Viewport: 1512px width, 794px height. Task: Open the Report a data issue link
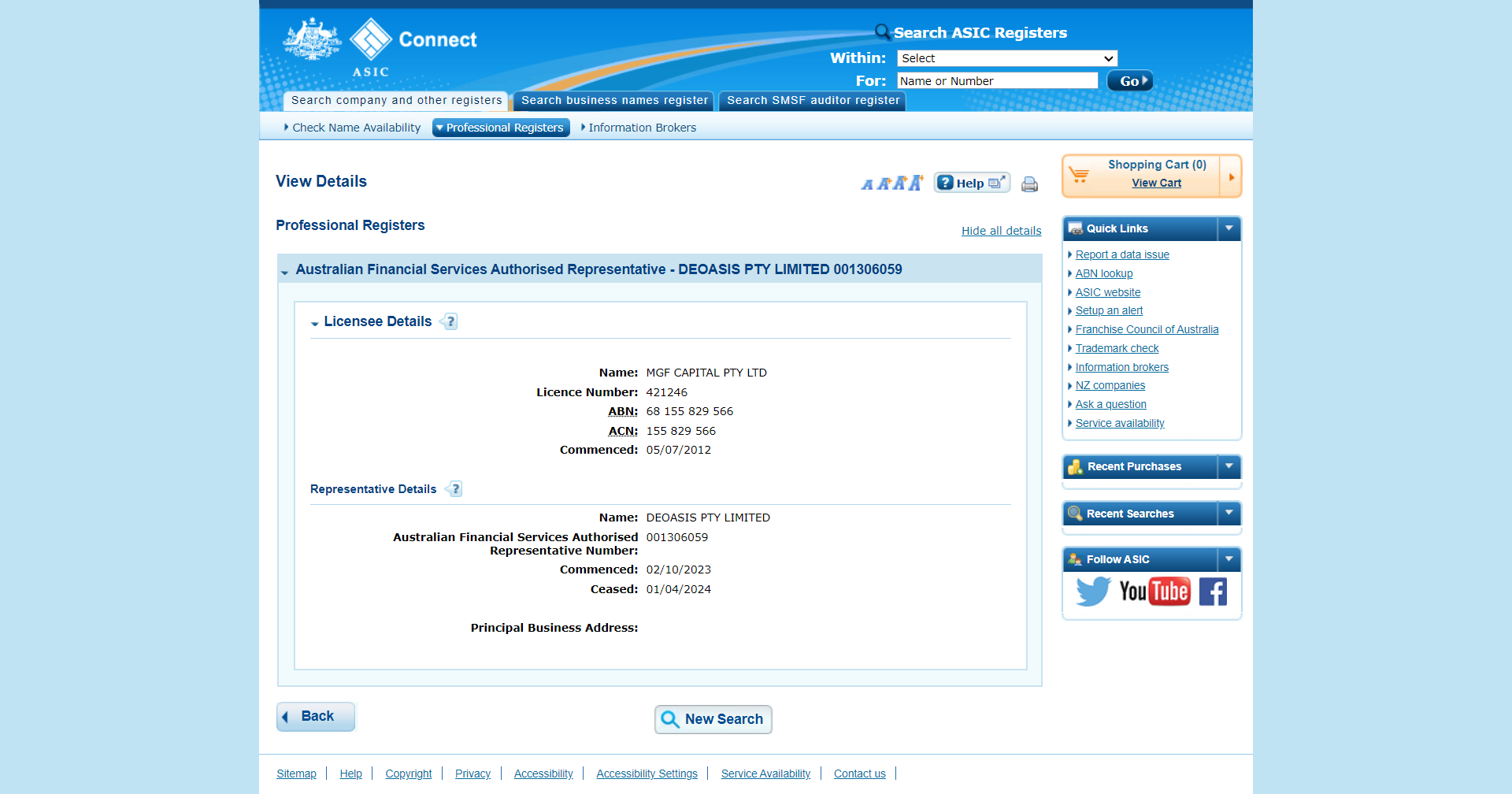point(1122,254)
